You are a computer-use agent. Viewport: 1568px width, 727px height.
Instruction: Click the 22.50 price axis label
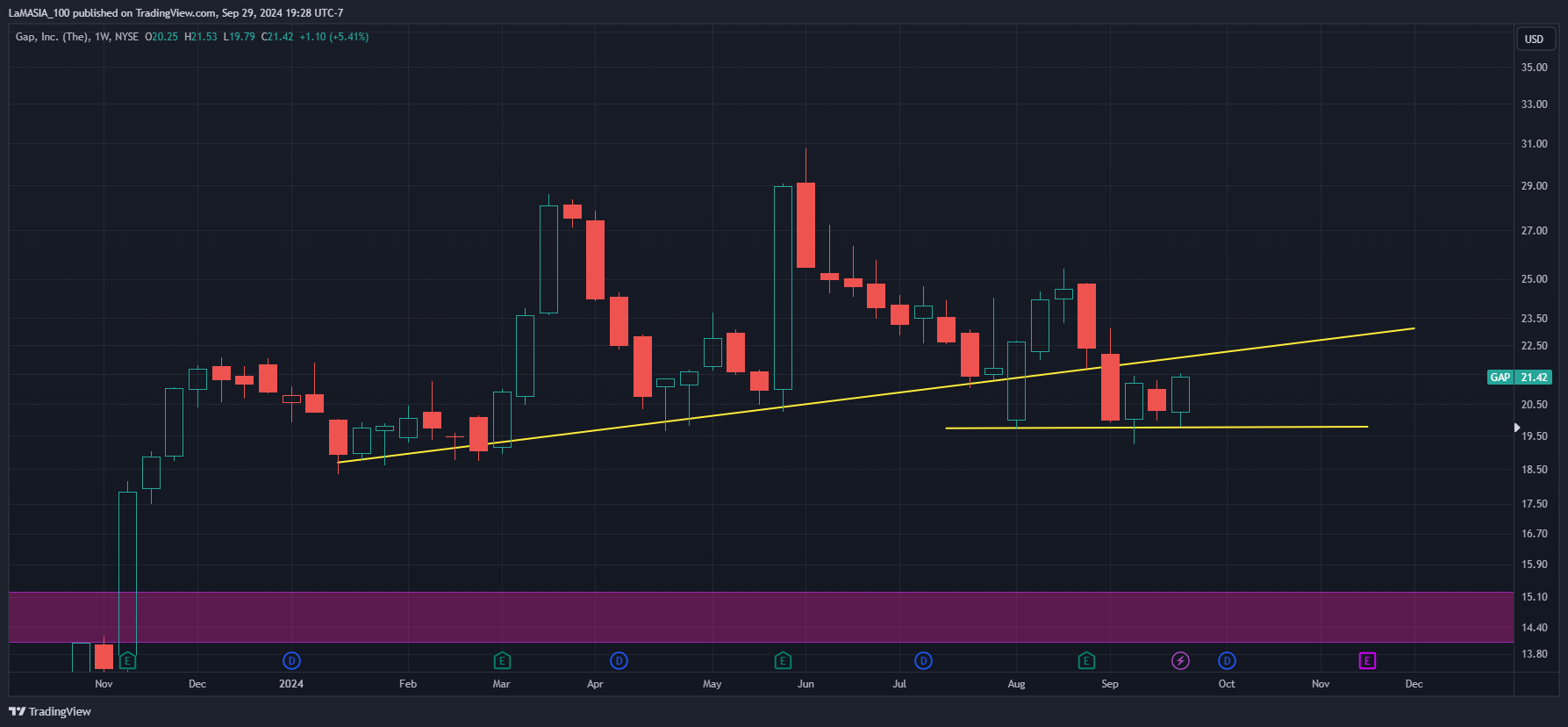pos(1534,346)
